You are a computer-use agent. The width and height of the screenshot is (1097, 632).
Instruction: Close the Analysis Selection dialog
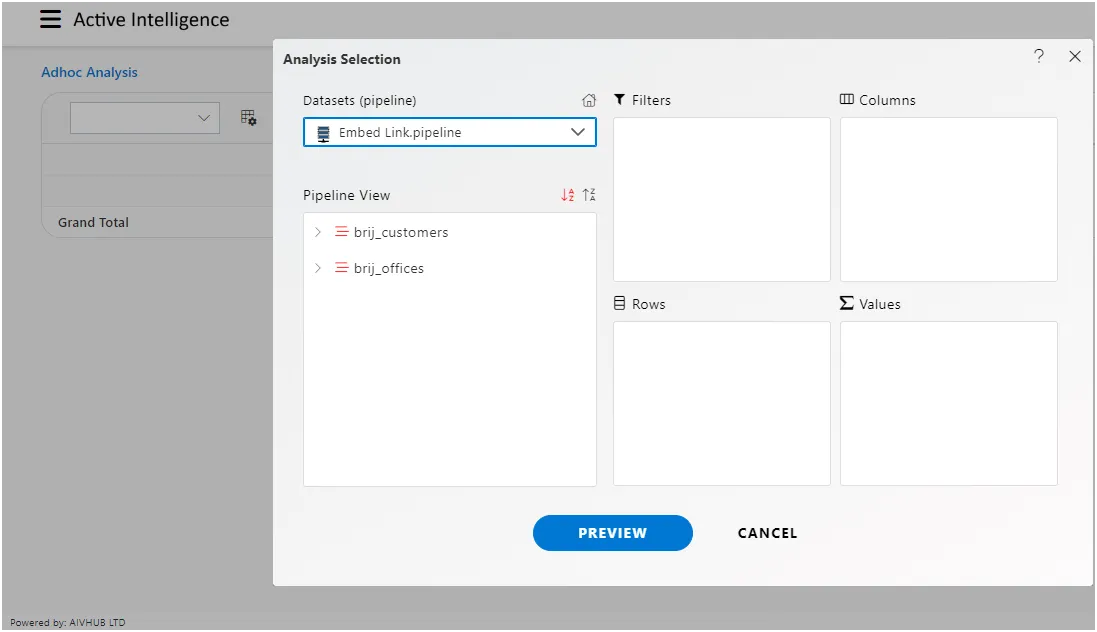(1075, 57)
